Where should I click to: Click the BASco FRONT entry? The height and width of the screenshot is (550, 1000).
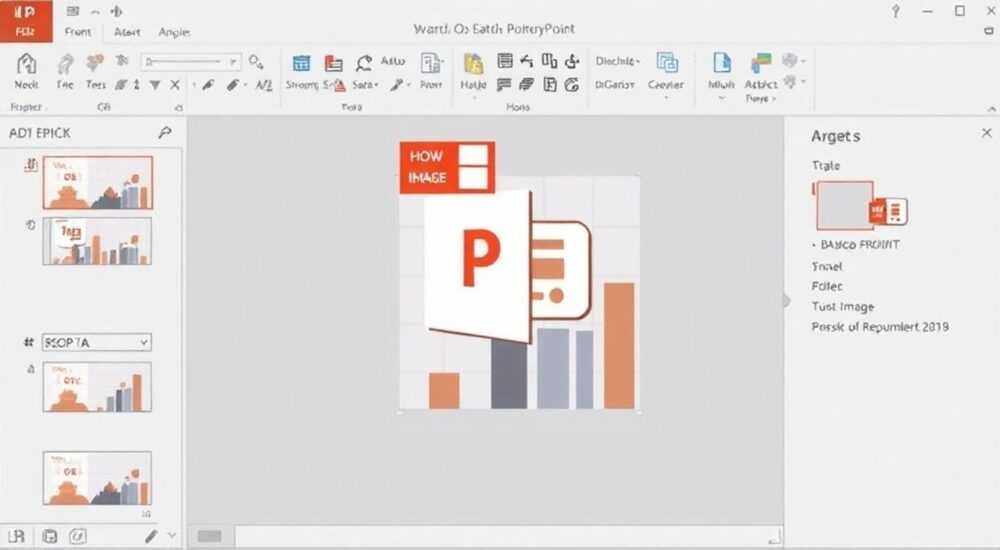click(x=860, y=244)
